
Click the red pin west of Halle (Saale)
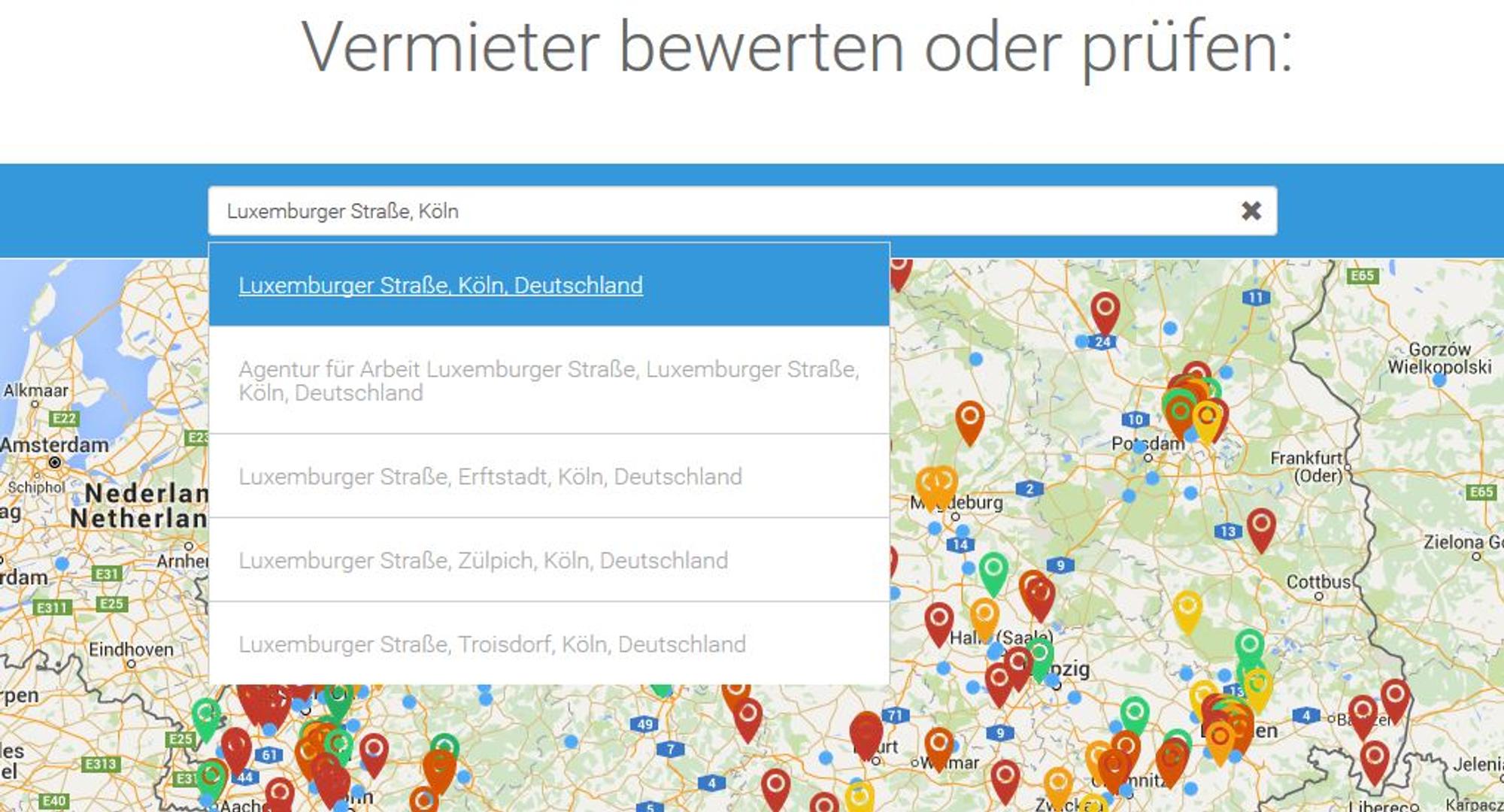click(x=938, y=623)
